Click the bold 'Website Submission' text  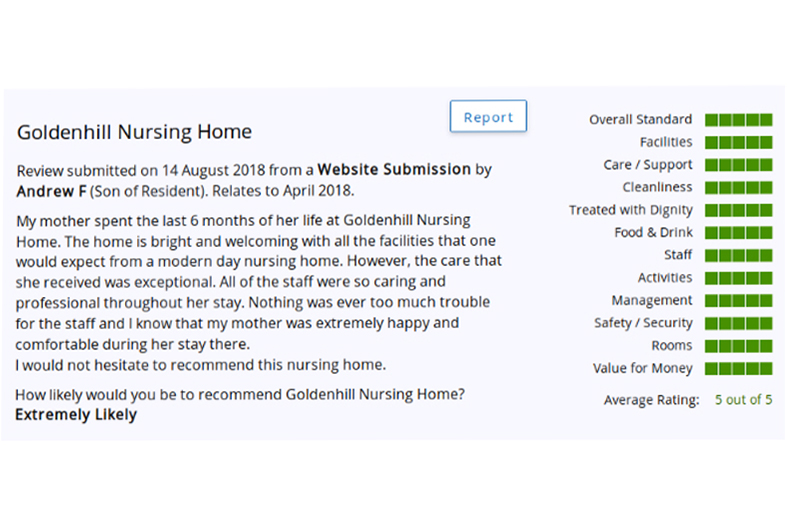coord(393,169)
